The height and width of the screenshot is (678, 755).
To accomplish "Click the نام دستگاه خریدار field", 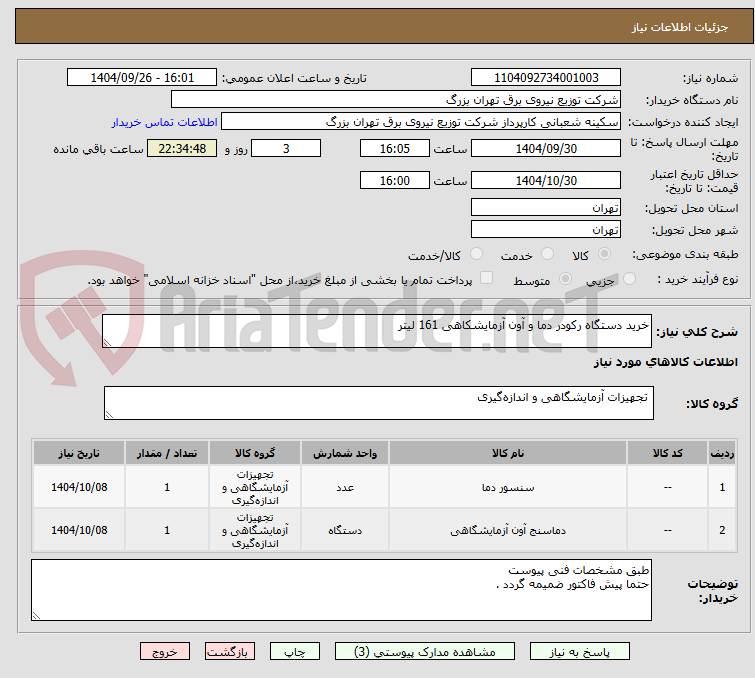I will point(396,100).
